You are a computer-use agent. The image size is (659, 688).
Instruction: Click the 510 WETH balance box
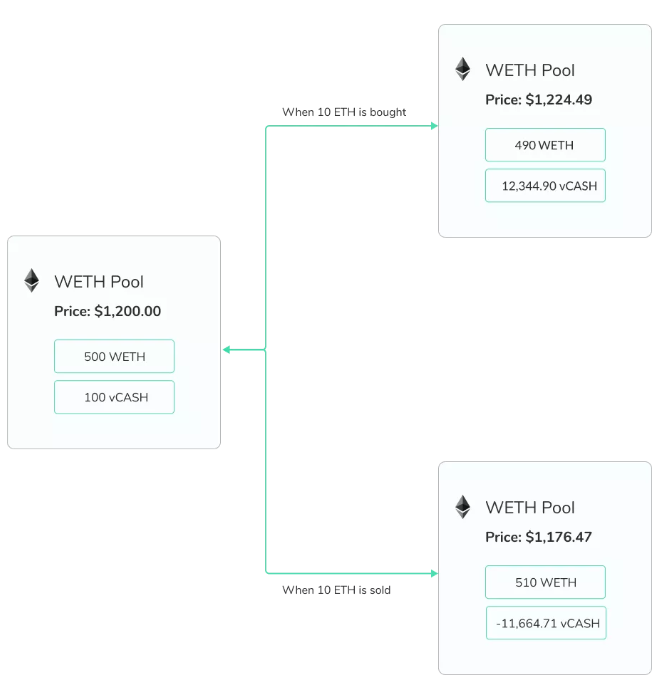pos(545,582)
